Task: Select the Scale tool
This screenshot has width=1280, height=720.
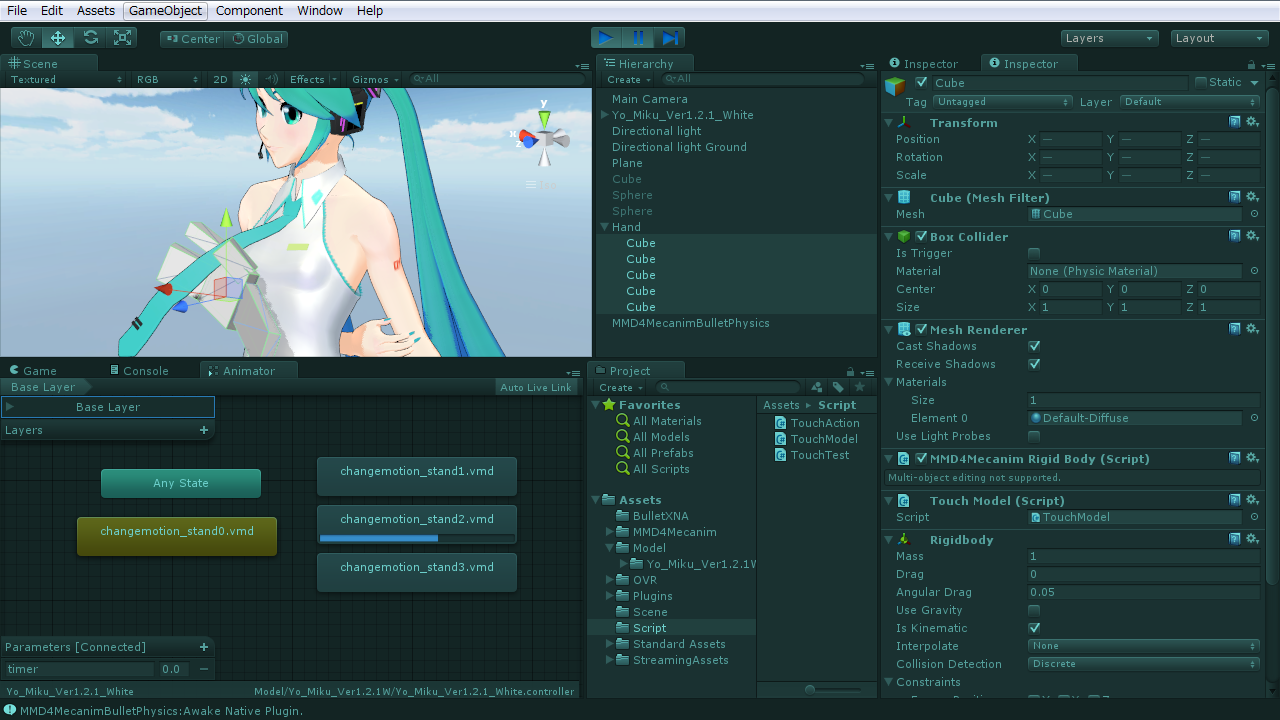Action: click(124, 40)
